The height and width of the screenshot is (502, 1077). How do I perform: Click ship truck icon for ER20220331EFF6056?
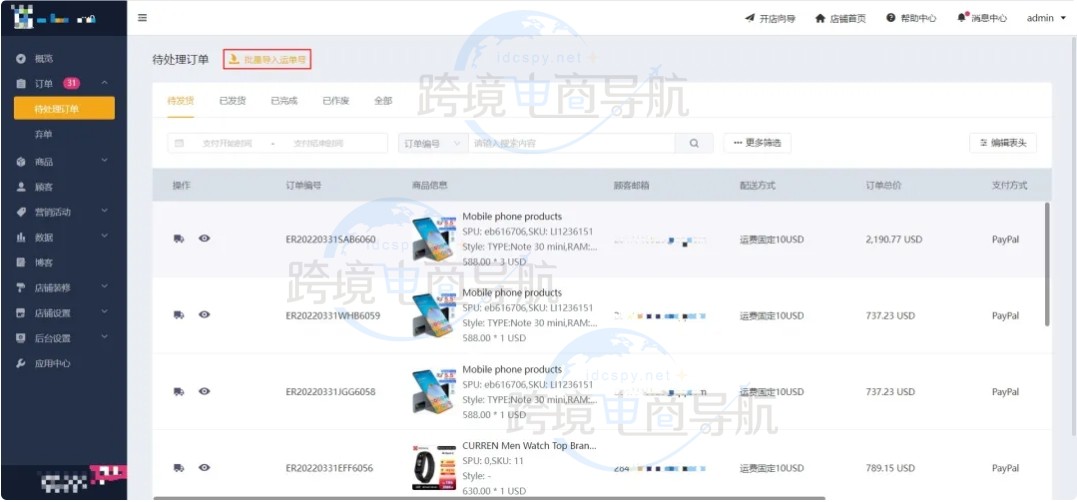[x=179, y=468]
